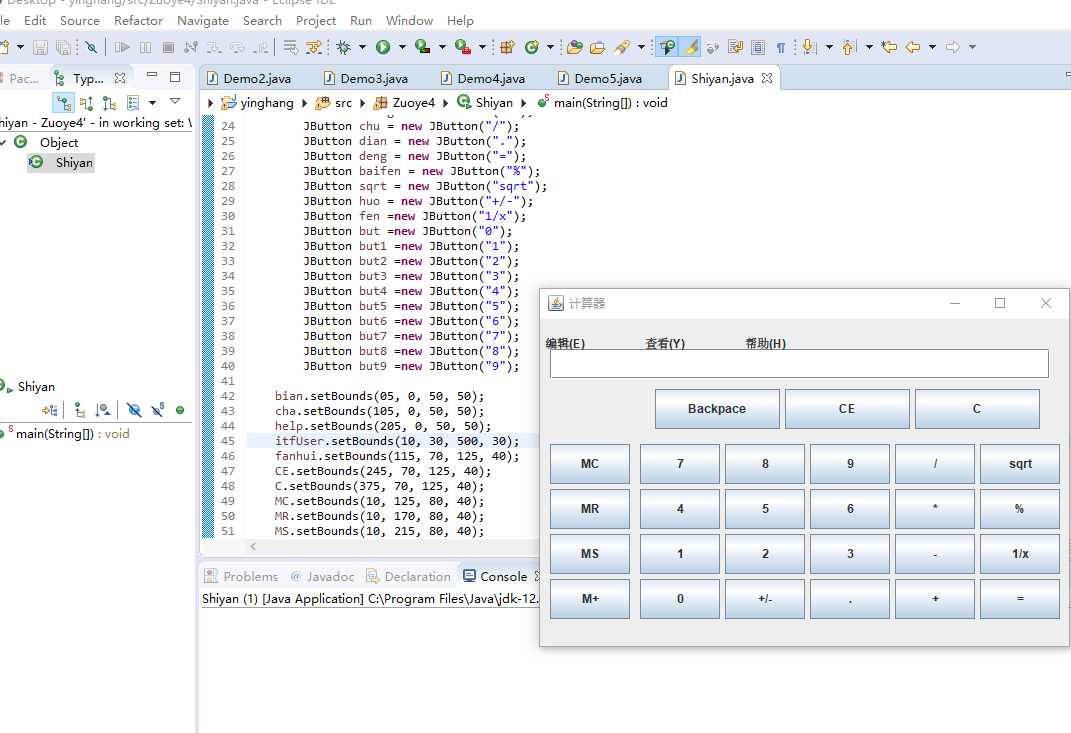Image resolution: width=1071 pixels, height=733 pixels.
Task: Click the Previous Annotation arrow icon
Action: [x=849, y=47]
